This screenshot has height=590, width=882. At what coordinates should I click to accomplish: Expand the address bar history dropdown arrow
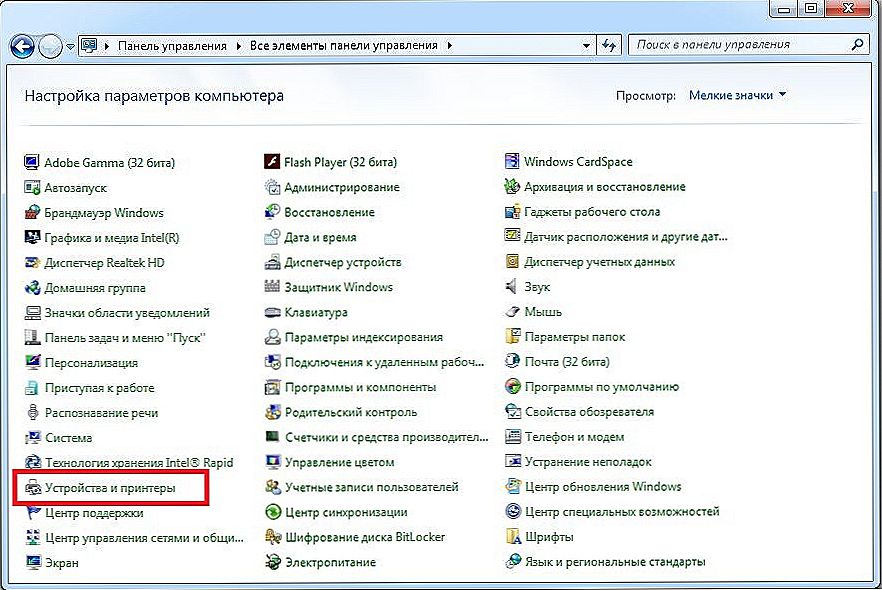[586, 46]
